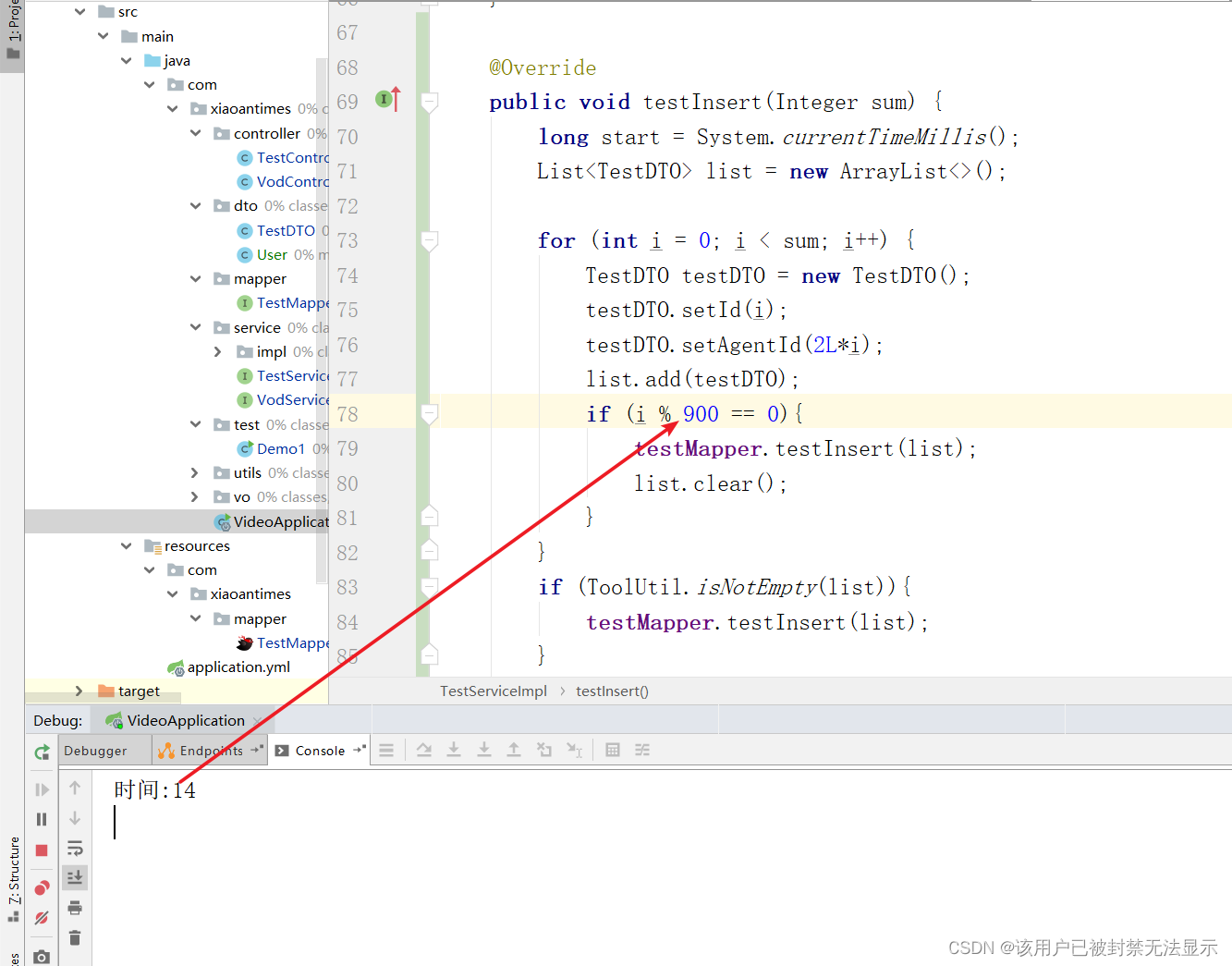
Task: Expand the impl package
Action: tap(218, 351)
